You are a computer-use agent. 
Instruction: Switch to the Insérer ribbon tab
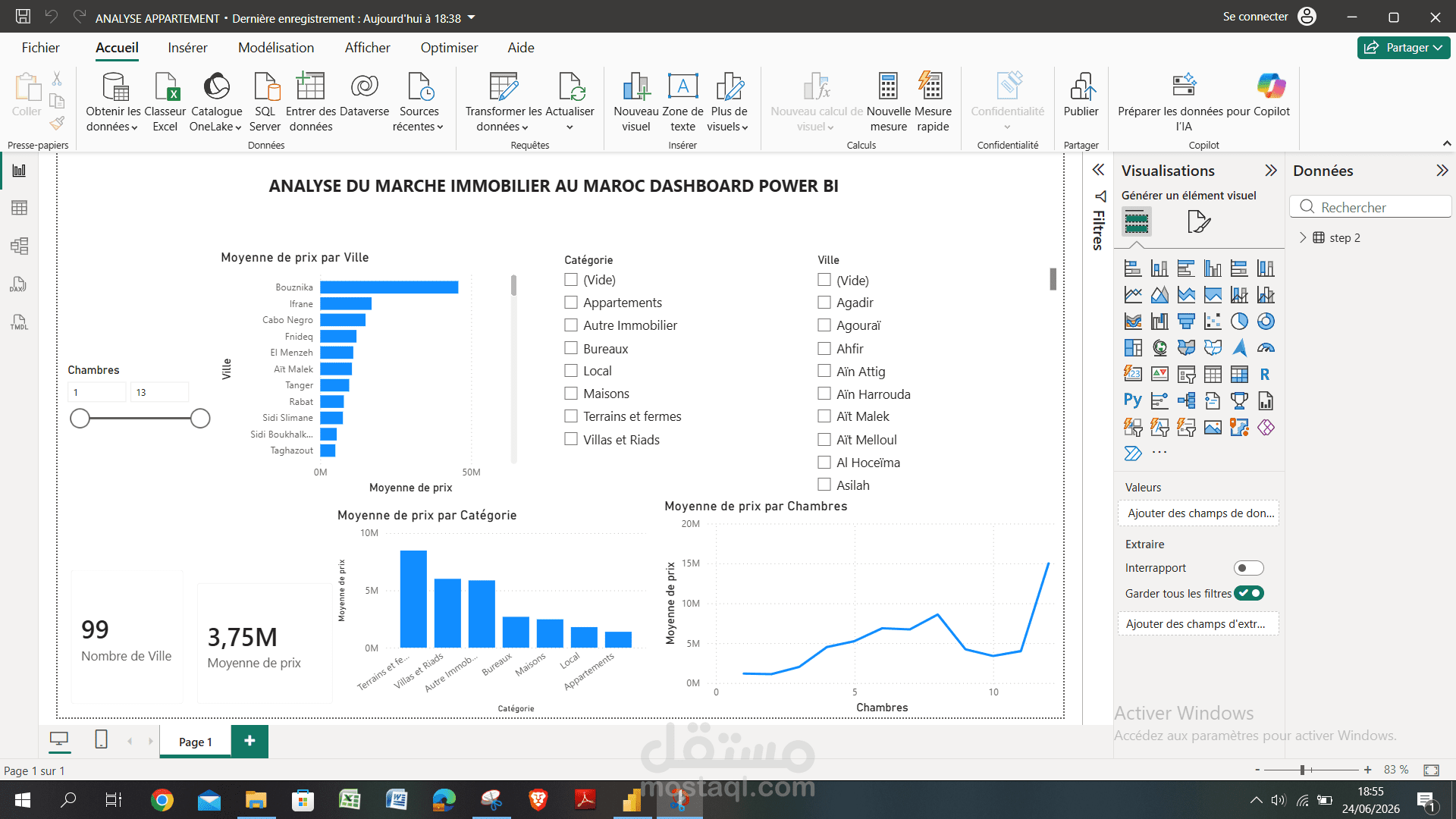[187, 48]
